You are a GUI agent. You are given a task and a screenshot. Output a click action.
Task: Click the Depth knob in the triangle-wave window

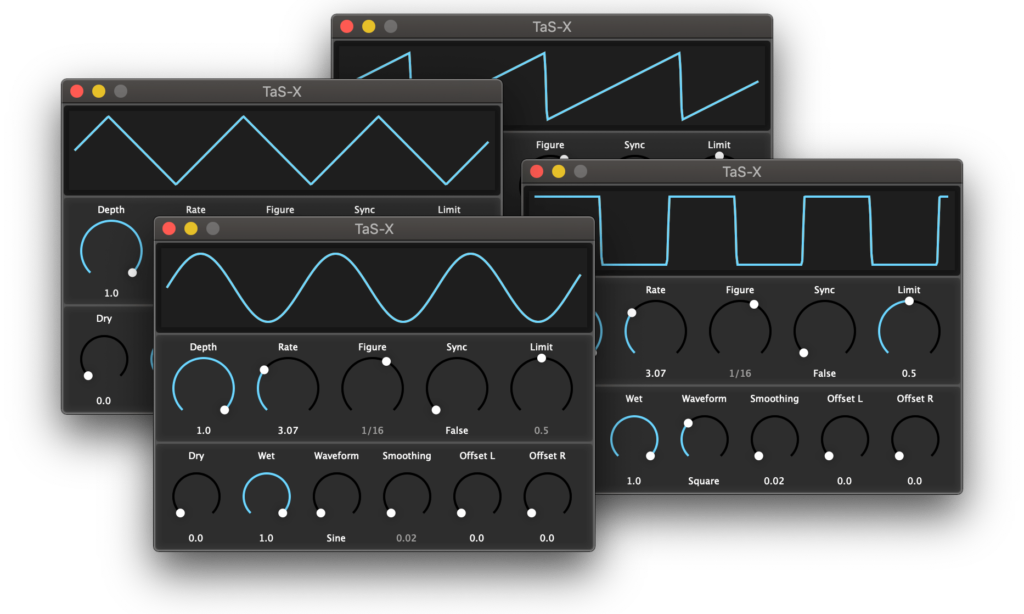110,250
